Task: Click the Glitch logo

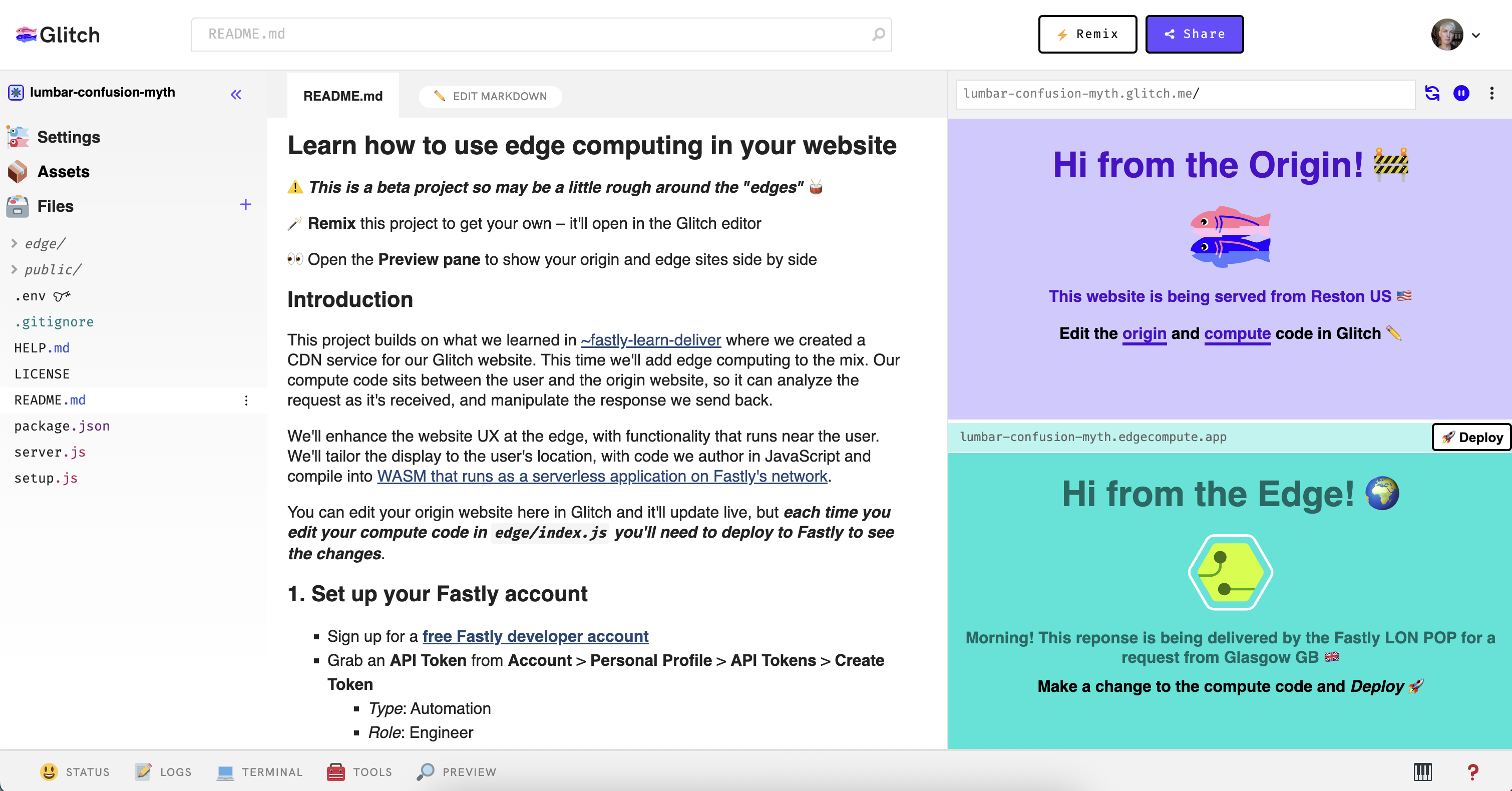Action: 58,35
